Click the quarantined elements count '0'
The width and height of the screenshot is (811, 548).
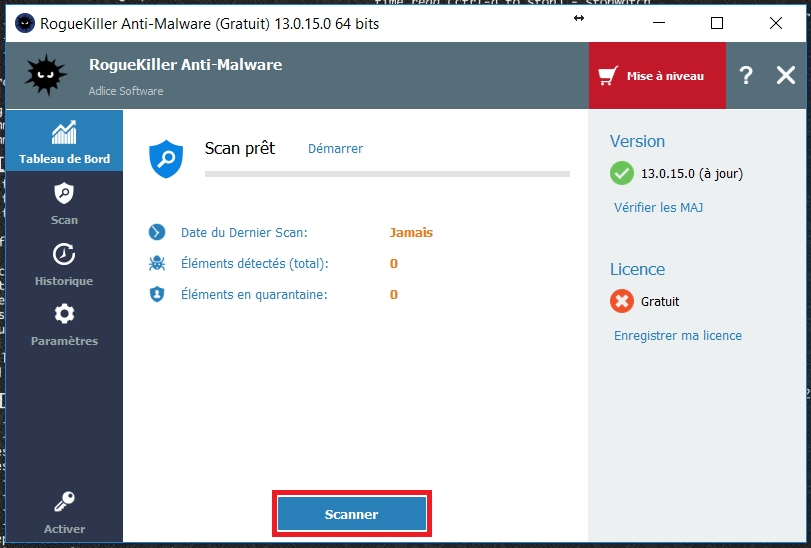click(394, 295)
